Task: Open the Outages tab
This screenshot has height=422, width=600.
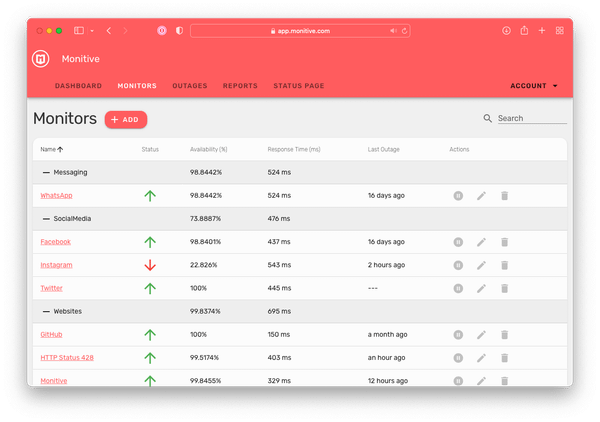Action: (x=190, y=86)
